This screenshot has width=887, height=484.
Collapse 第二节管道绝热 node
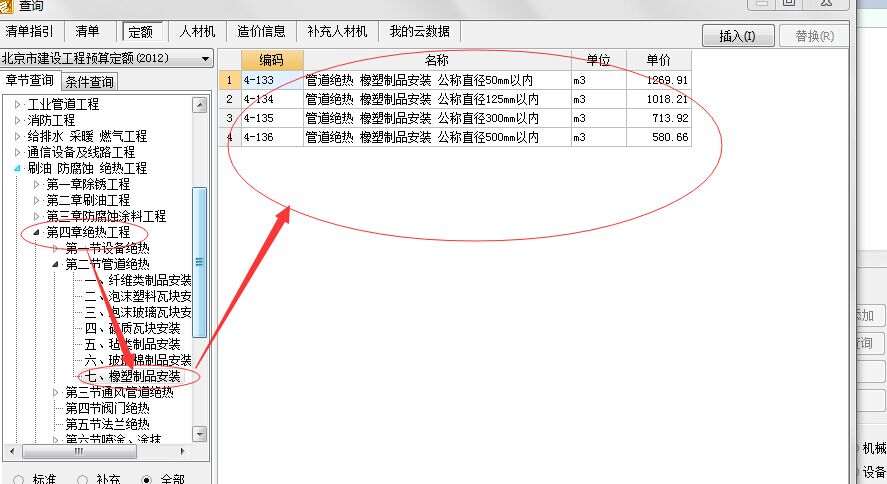click(55, 264)
